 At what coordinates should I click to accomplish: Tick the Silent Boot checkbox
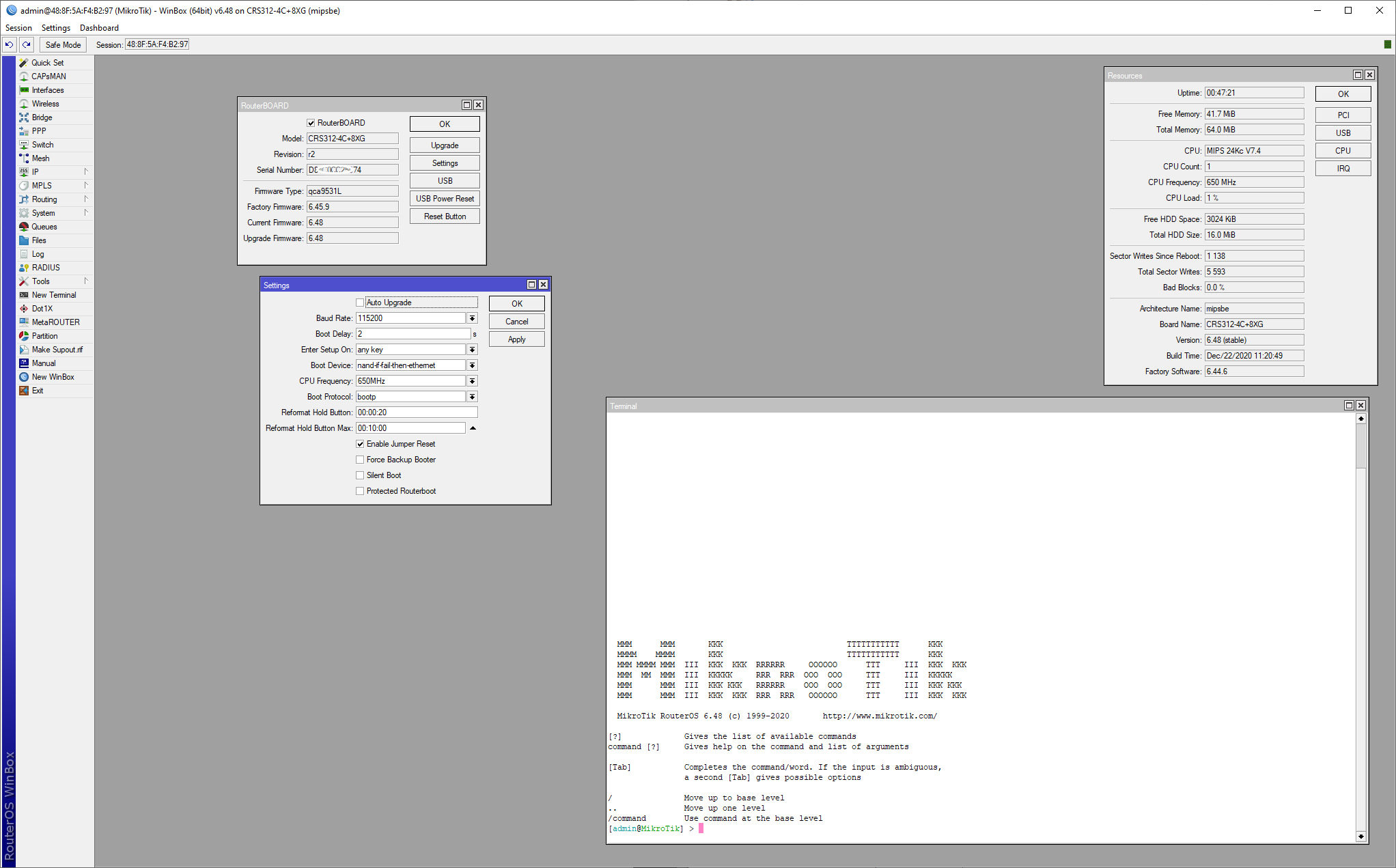pos(360,475)
